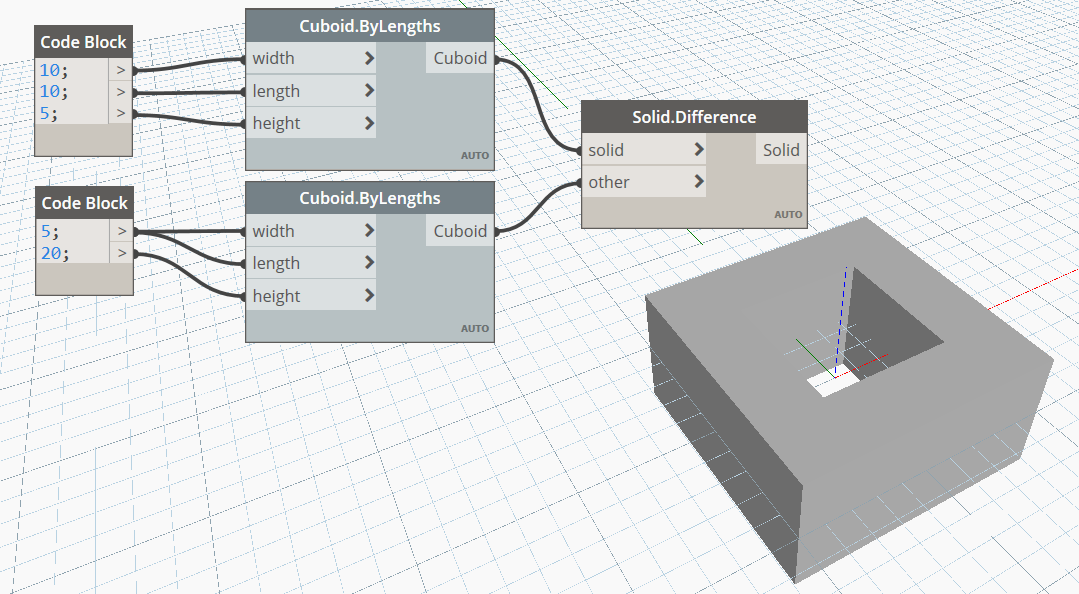The width and height of the screenshot is (1079, 594).
Task: Click output port beside second "10;" line
Action: click(120, 92)
